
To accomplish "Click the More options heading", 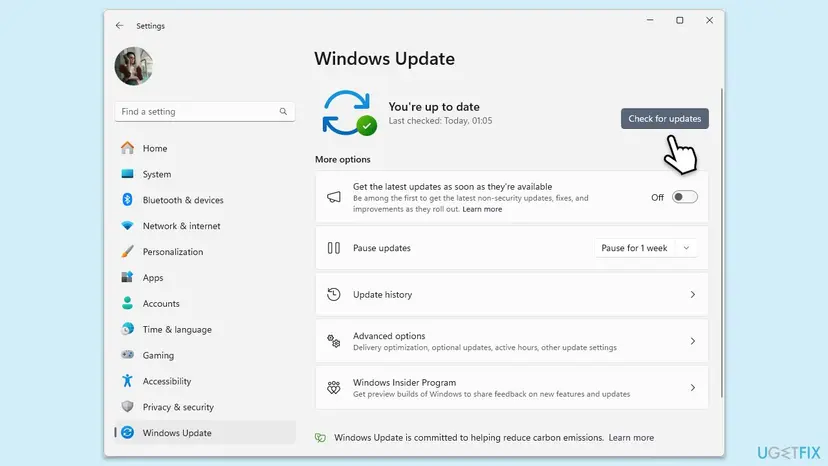I will [x=343, y=159].
